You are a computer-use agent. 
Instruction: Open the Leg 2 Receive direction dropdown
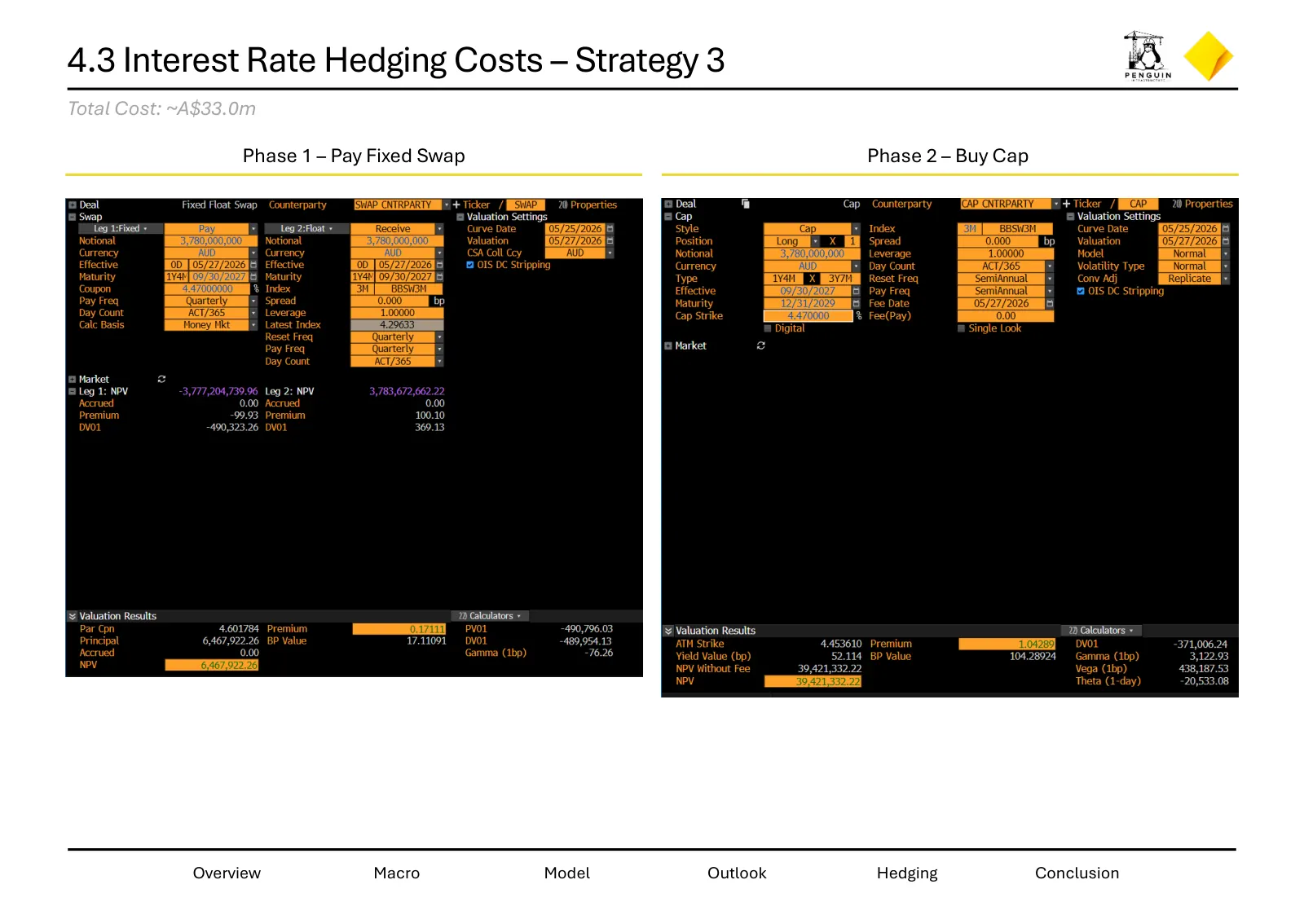[x=440, y=229]
